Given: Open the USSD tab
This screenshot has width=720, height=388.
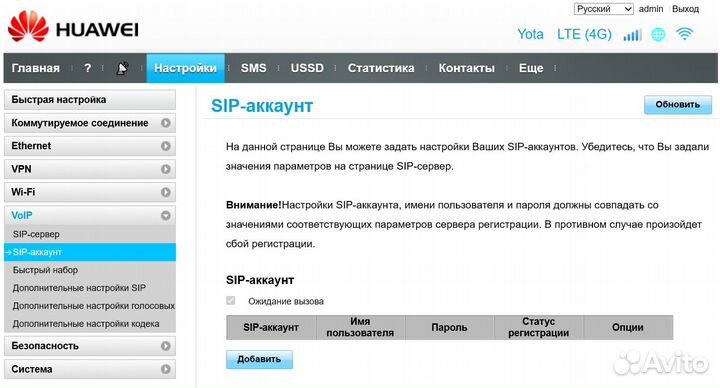Looking at the screenshot, I should 307,68.
